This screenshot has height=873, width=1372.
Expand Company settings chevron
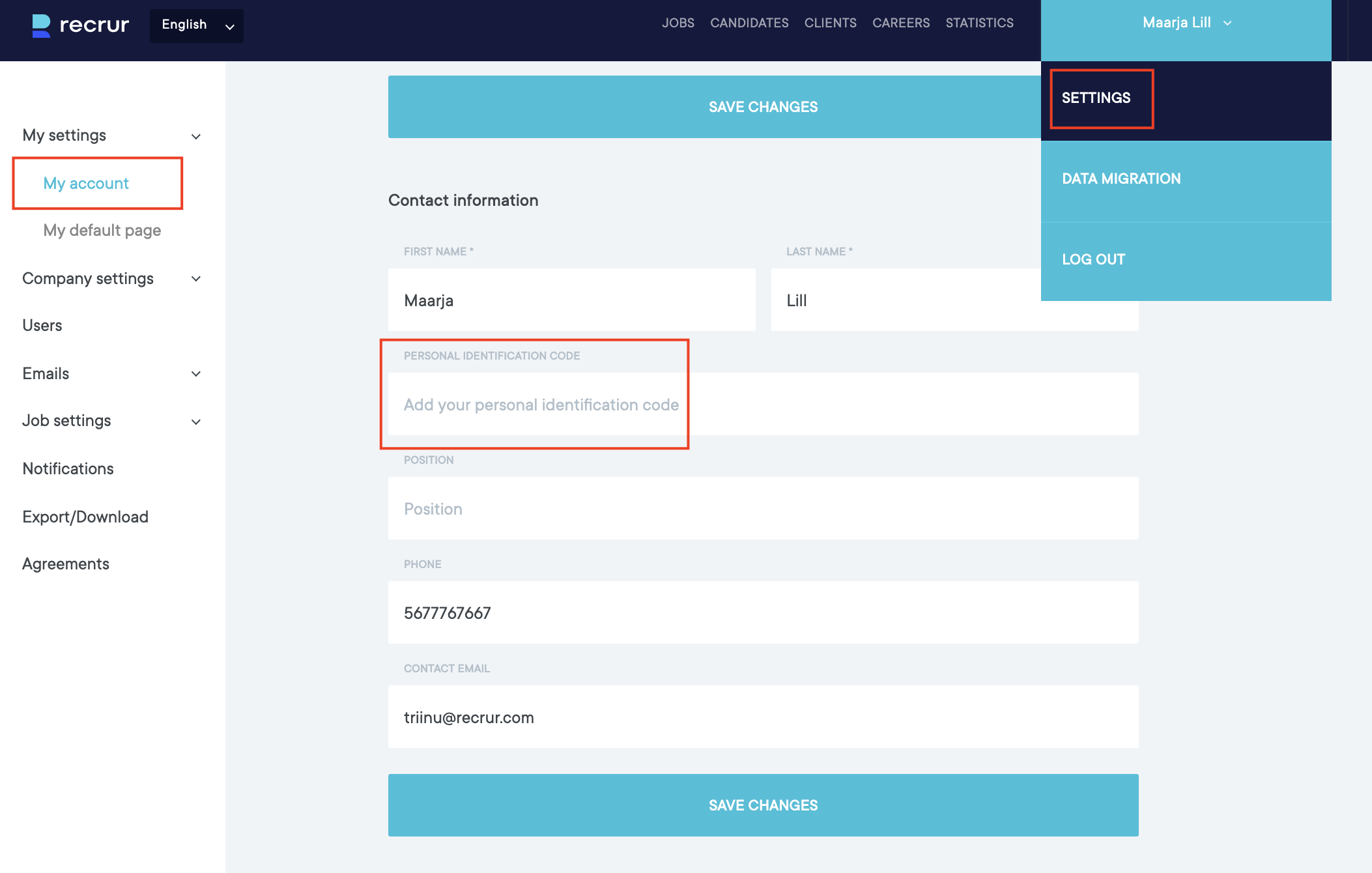(195, 279)
